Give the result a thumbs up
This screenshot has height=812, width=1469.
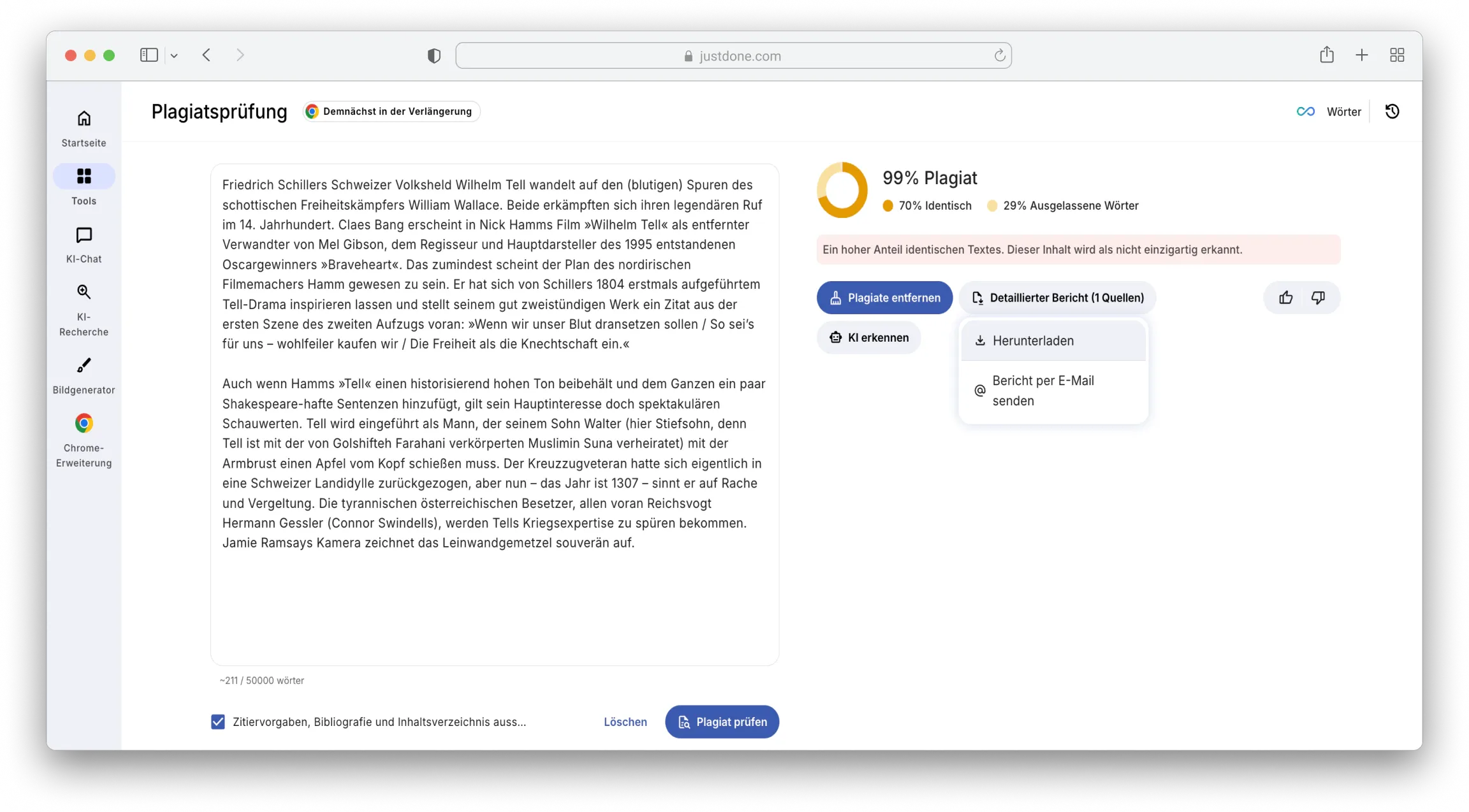point(1285,298)
